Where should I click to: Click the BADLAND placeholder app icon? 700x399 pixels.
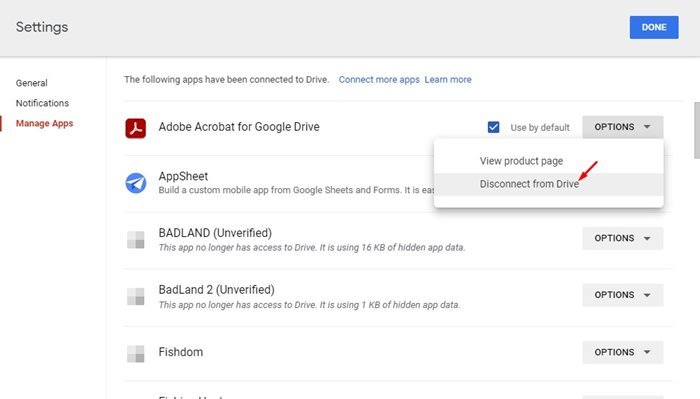(x=136, y=240)
